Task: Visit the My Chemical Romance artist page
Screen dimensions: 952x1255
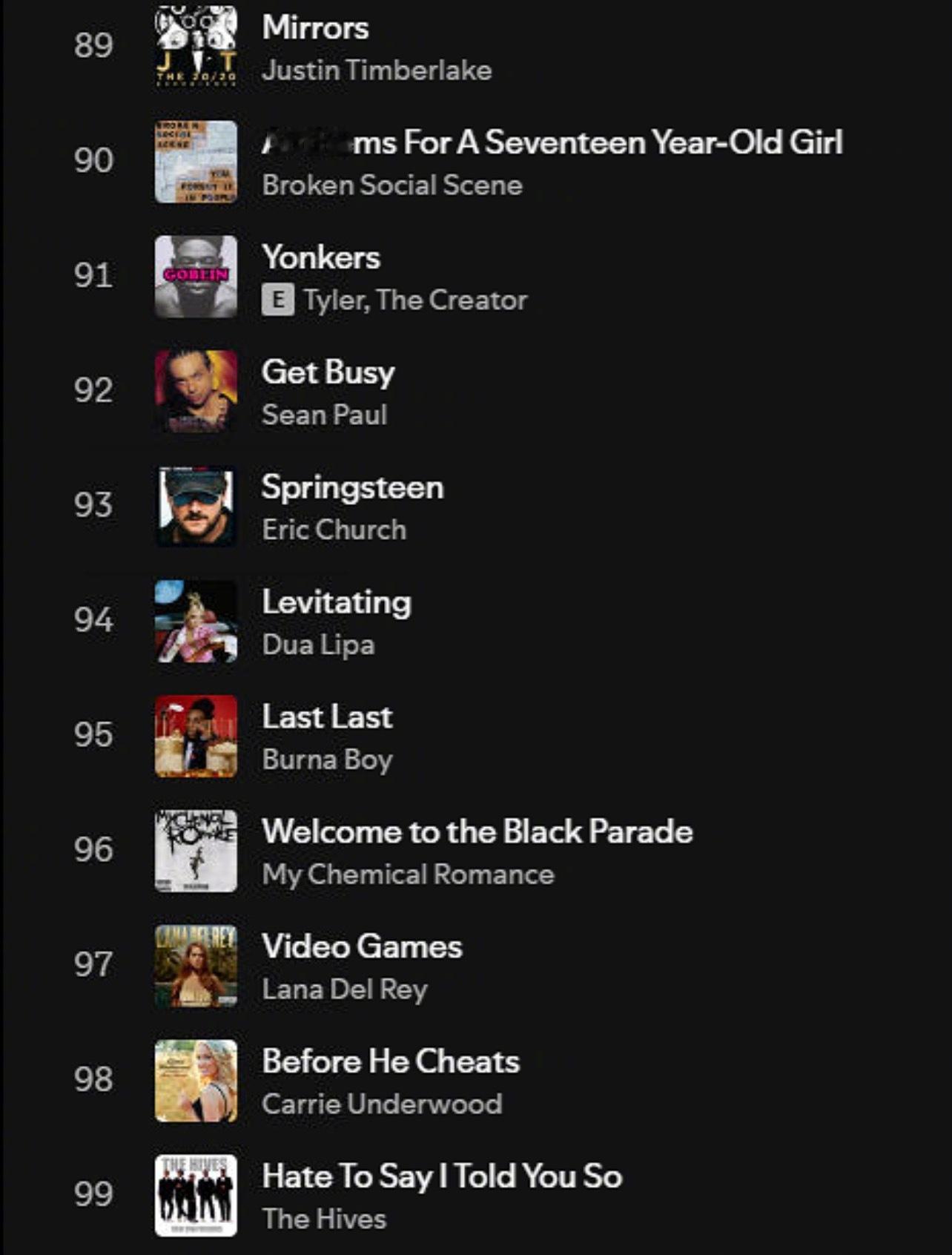Action: tap(408, 874)
